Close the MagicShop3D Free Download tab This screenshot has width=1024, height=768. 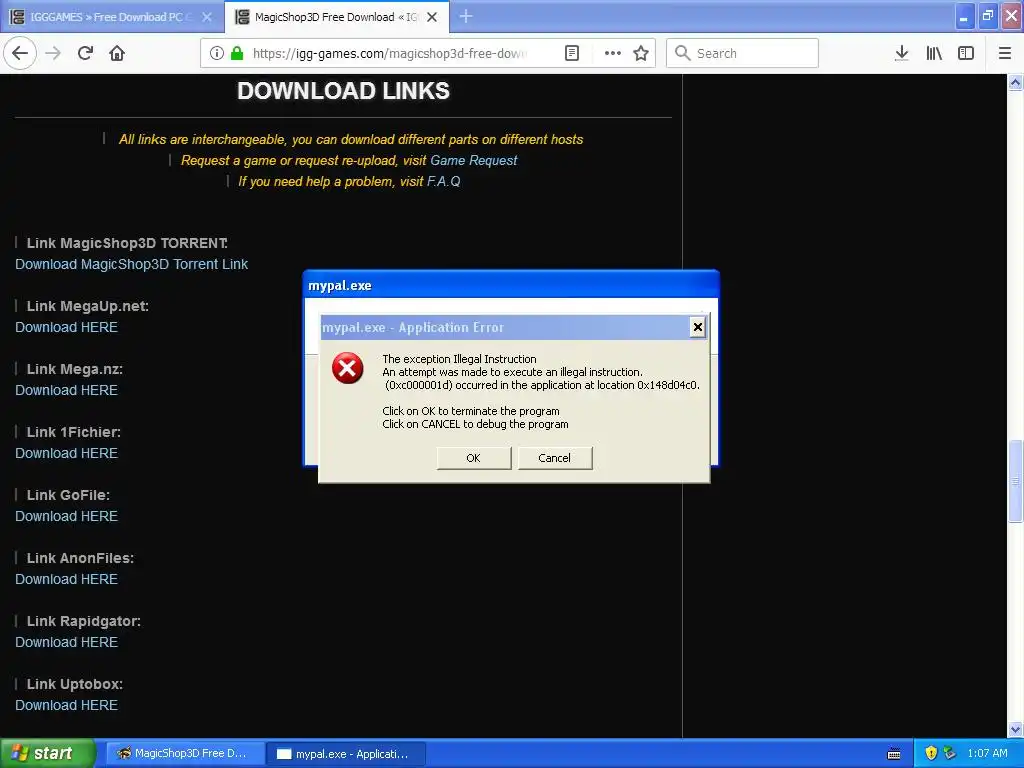coord(432,17)
